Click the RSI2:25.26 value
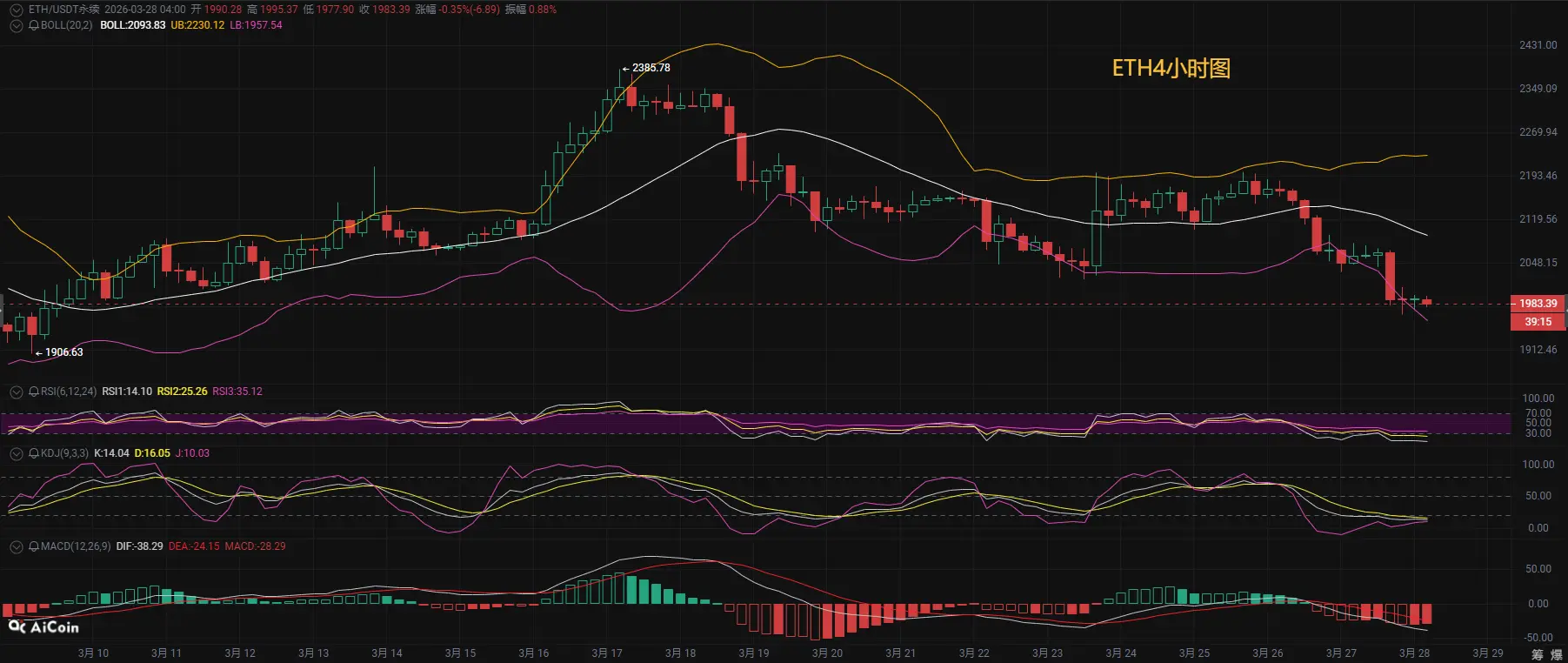This screenshot has width=1568, height=663. [x=182, y=392]
